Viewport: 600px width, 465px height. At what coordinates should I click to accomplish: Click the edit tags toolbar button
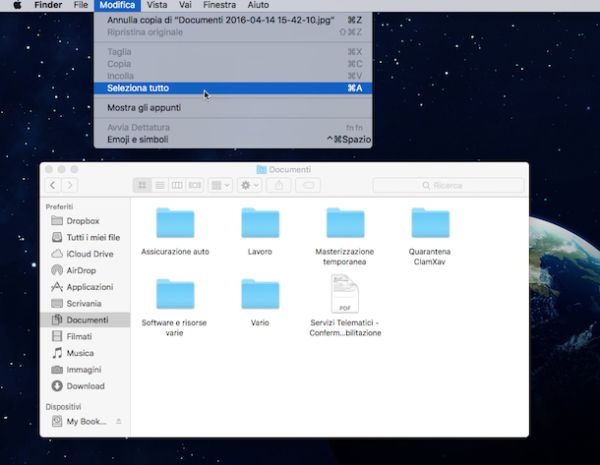310,186
